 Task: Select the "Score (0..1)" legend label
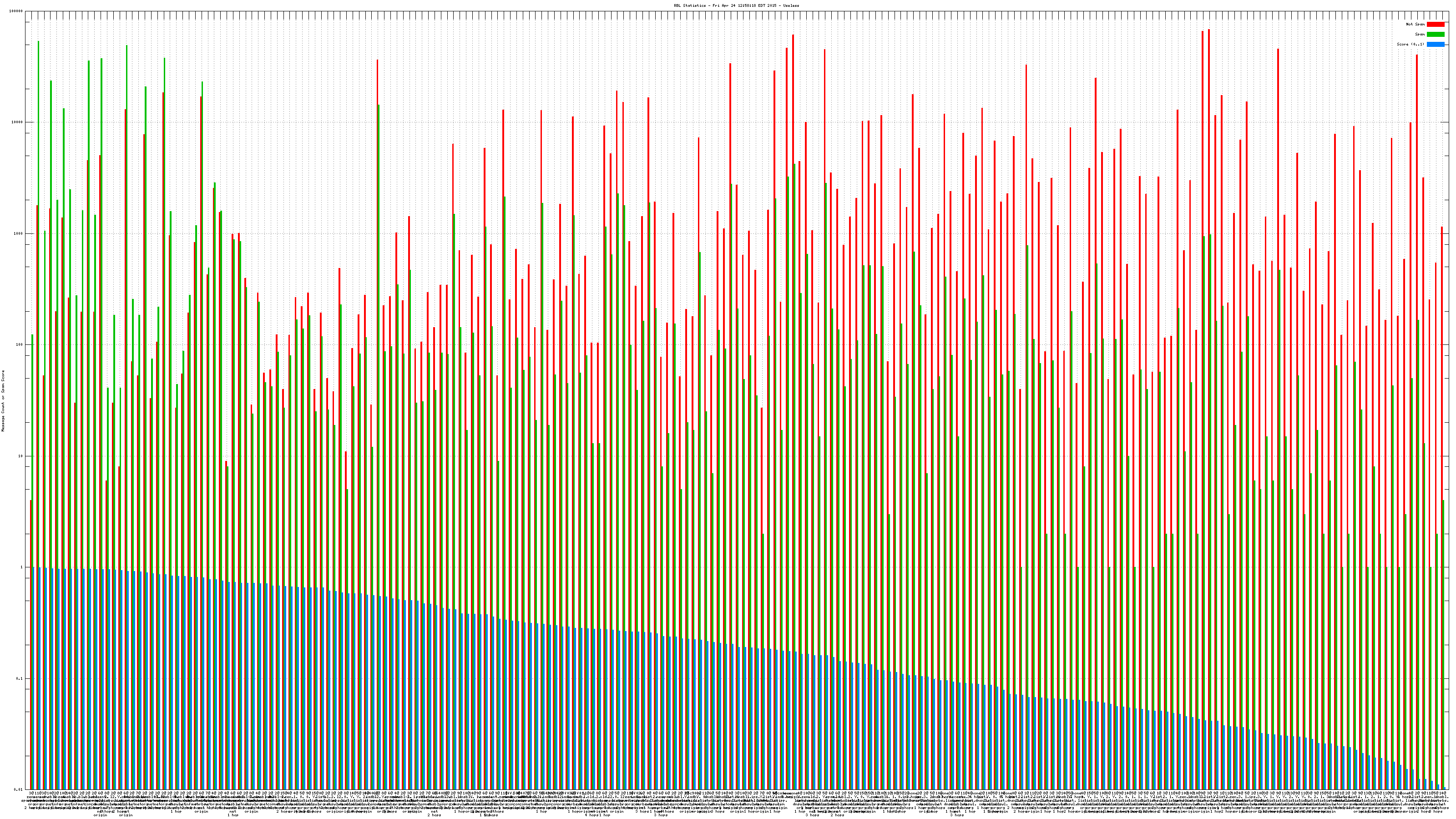tap(1411, 44)
